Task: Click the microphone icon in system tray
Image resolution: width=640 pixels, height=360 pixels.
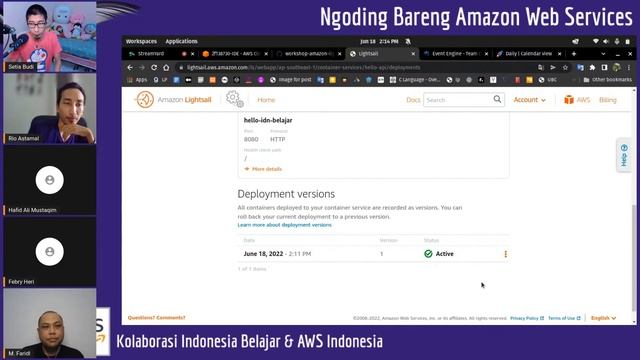Action: tap(616, 41)
